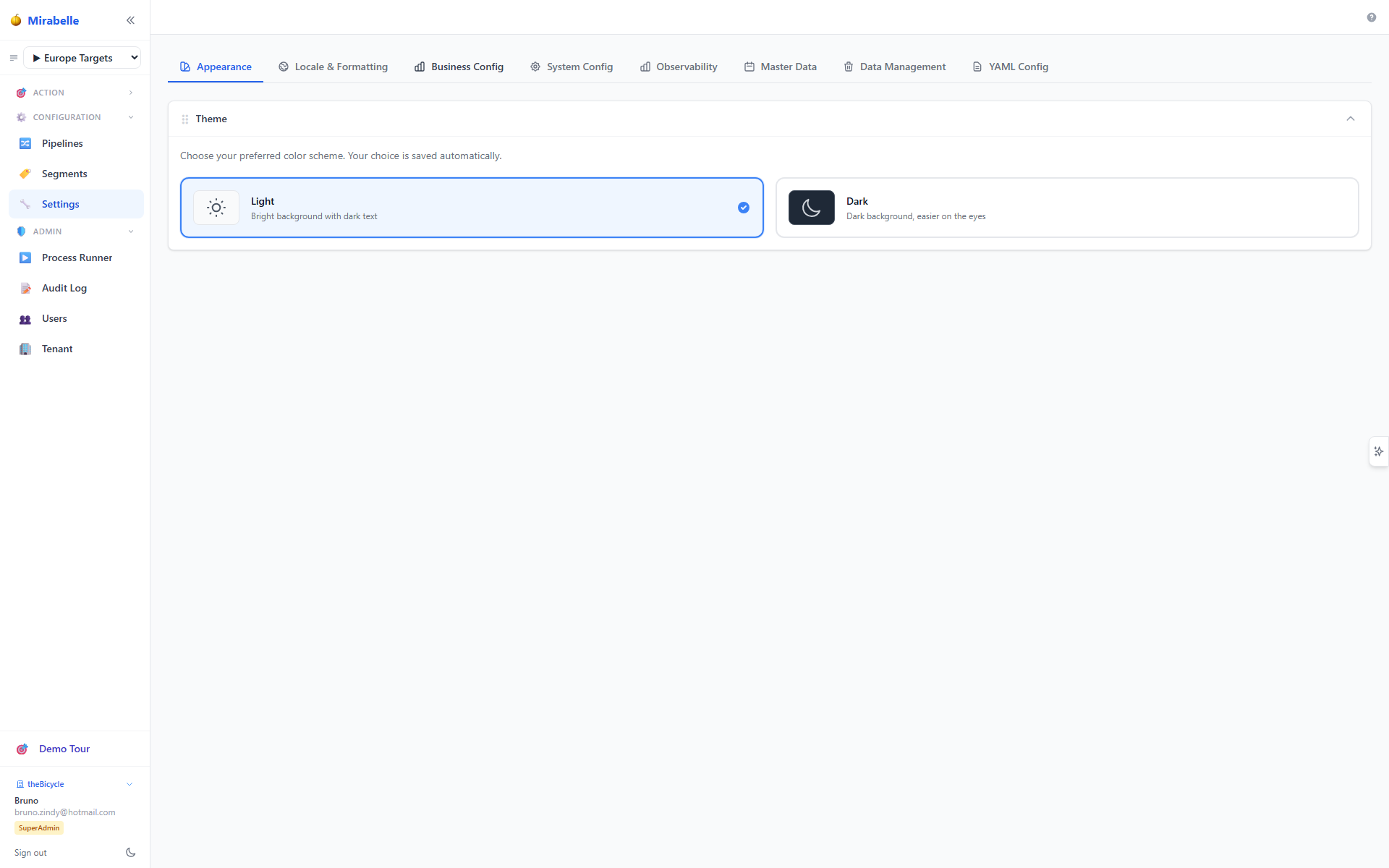Click the hamburger lines icon beside Europe Targets
The image size is (1389, 868).
click(x=13, y=58)
